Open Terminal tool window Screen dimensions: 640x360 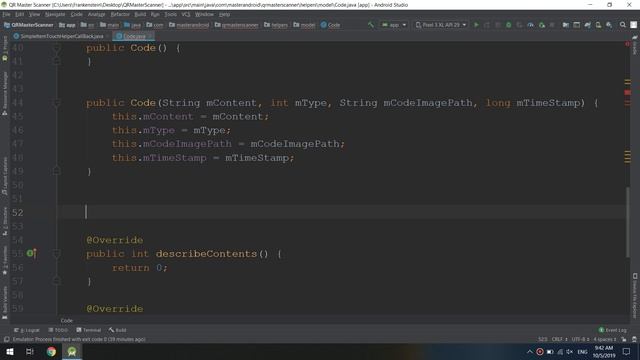89,330
